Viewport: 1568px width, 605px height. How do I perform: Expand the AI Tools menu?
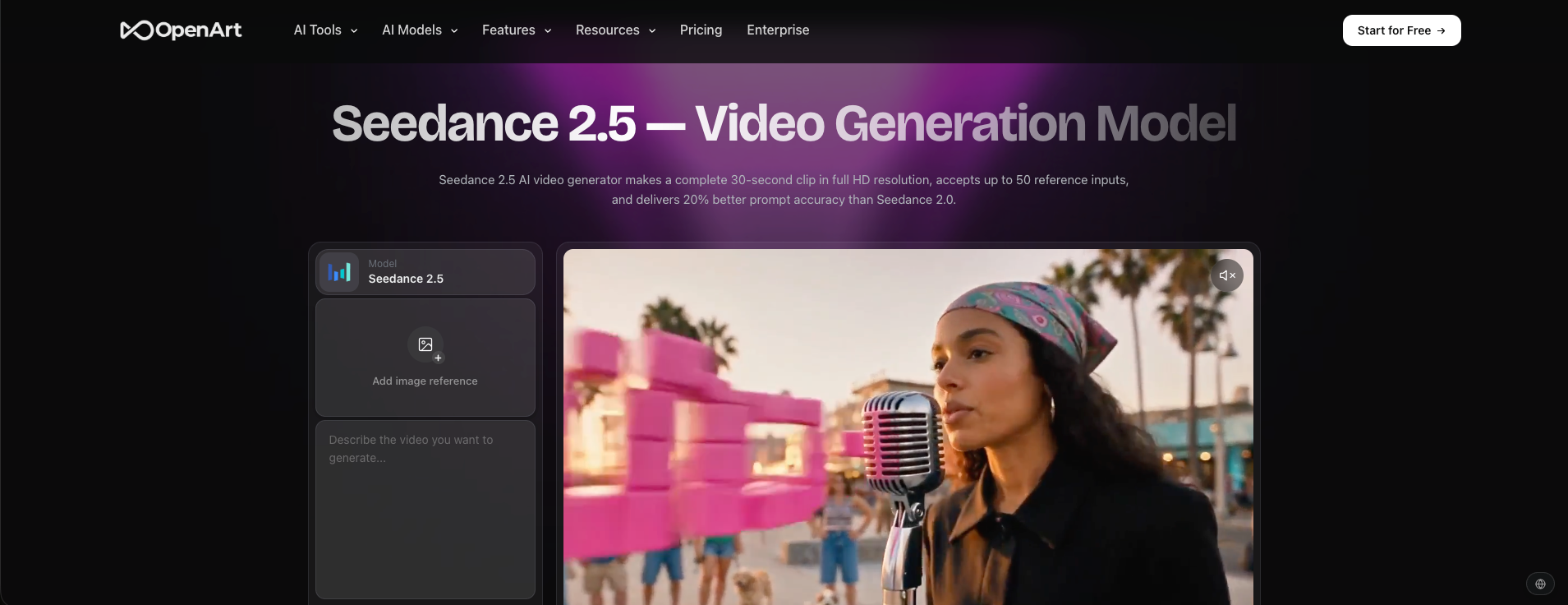[326, 30]
